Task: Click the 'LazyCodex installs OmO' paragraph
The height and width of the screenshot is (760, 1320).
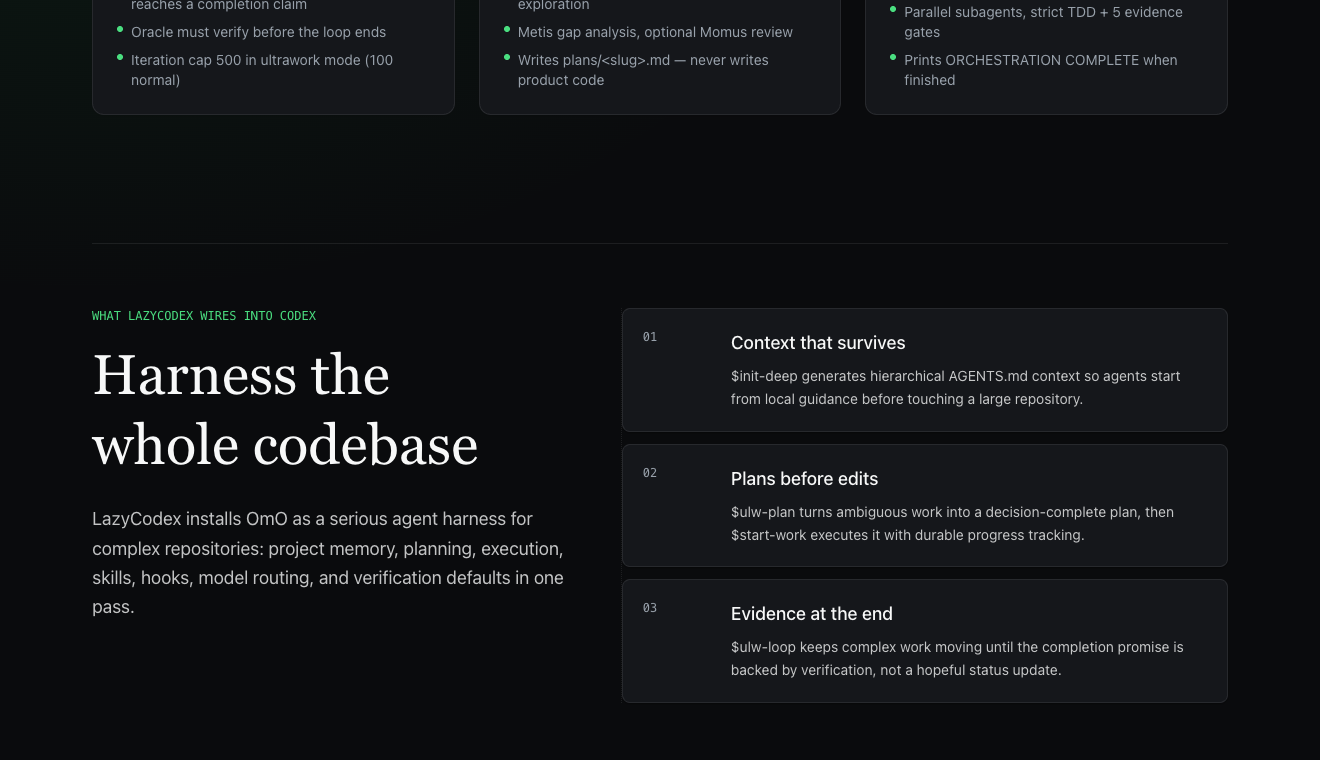Action: [x=328, y=563]
